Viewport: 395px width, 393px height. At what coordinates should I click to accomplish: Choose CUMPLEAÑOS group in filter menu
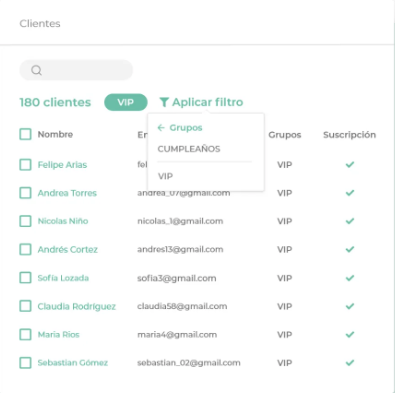tap(189, 149)
